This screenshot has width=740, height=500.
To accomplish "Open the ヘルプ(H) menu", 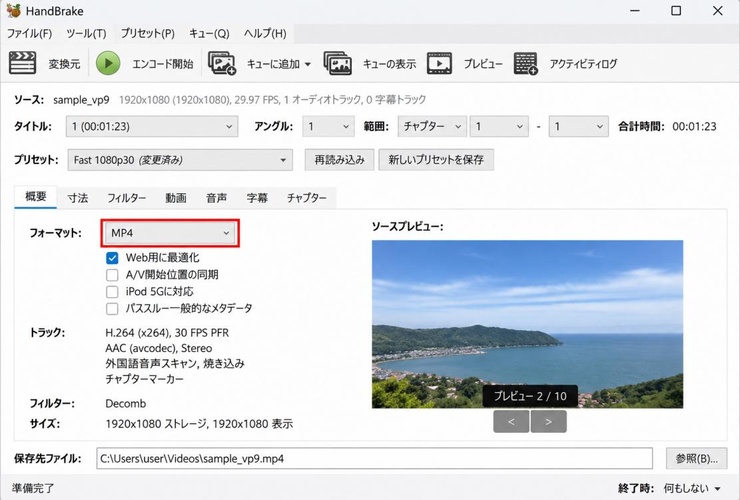I will [x=265, y=34].
